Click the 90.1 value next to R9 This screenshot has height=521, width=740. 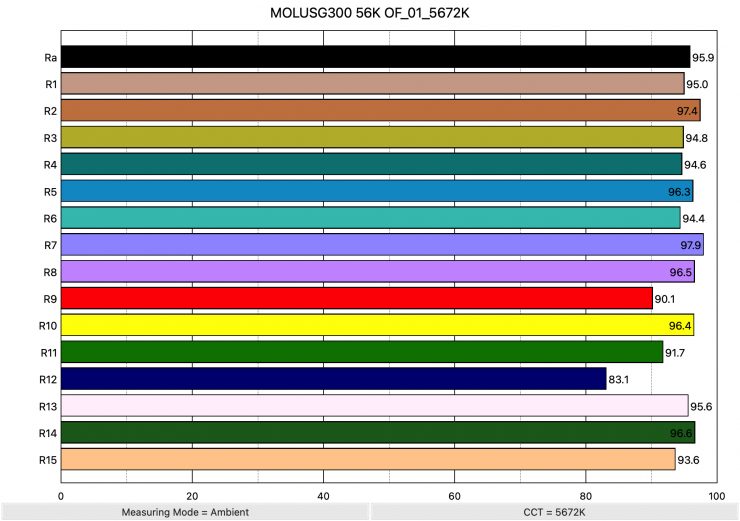(665, 299)
